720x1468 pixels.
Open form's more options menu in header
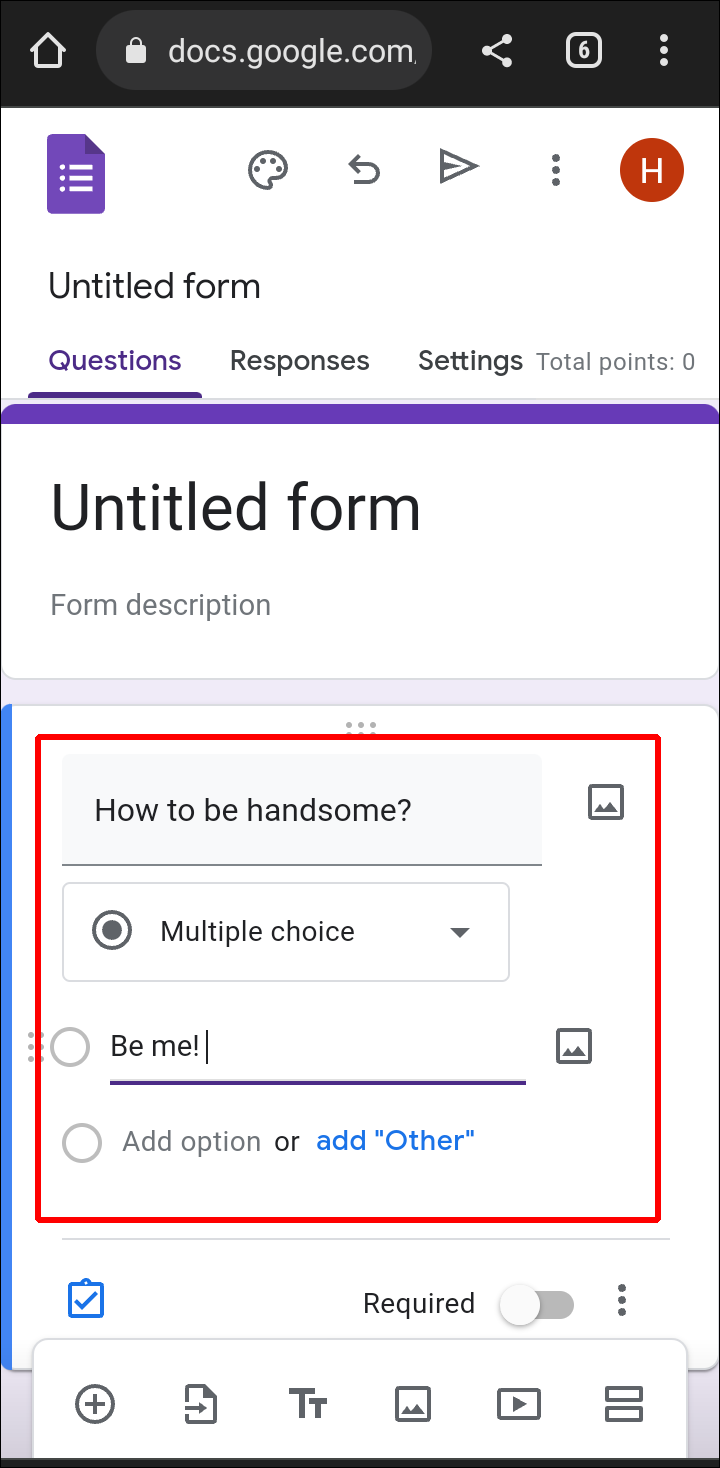(x=556, y=170)
